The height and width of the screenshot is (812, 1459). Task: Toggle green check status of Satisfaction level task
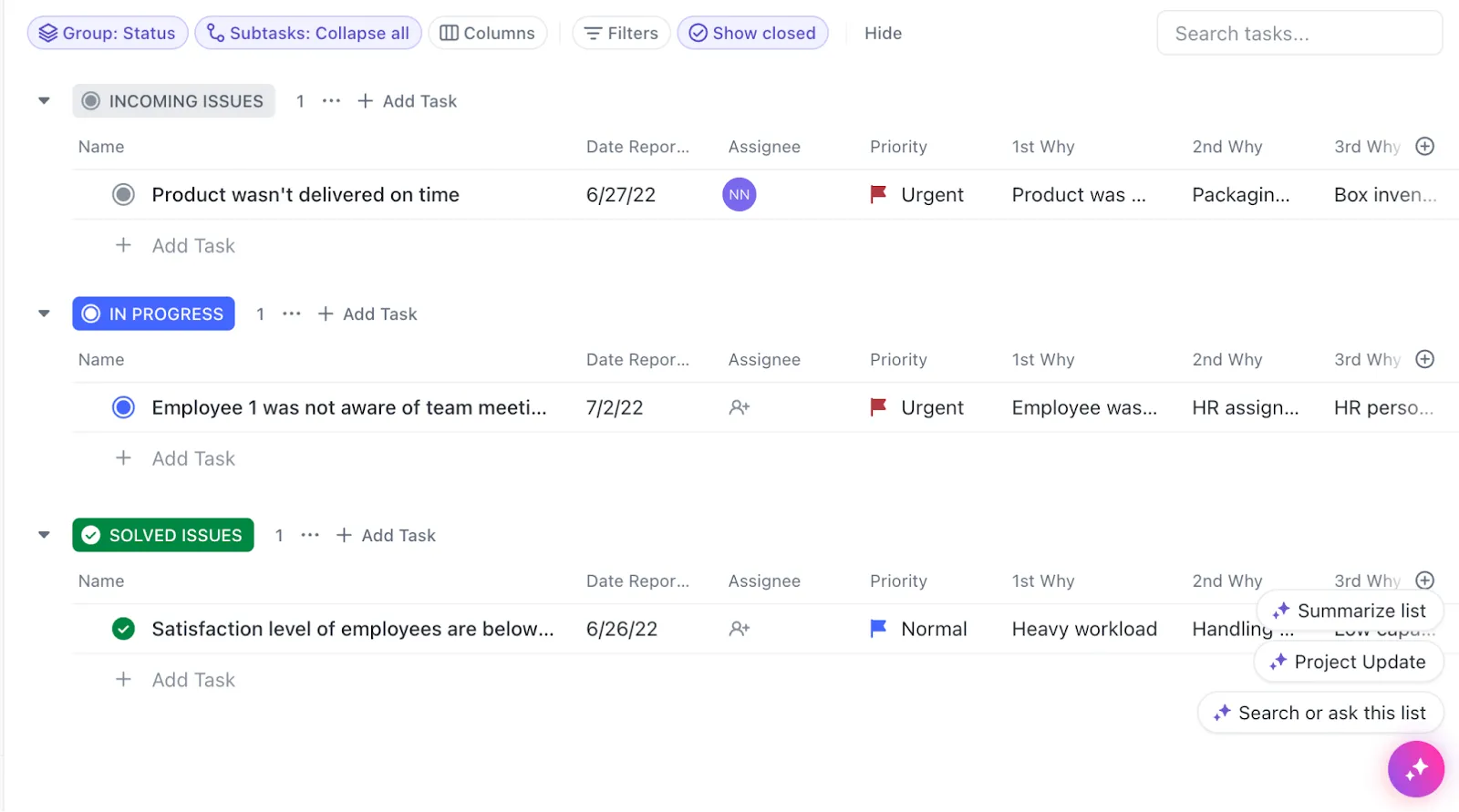click(123, 629)
